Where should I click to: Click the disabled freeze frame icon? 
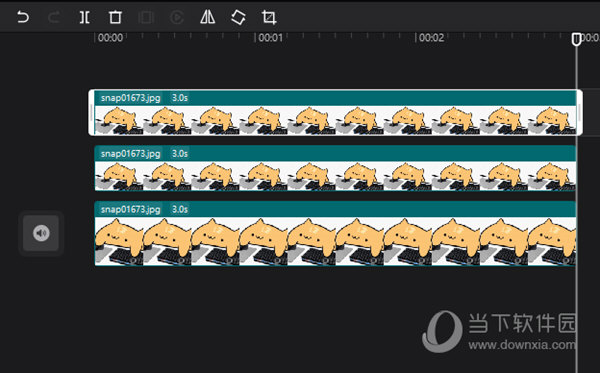[x=146, y=17]
